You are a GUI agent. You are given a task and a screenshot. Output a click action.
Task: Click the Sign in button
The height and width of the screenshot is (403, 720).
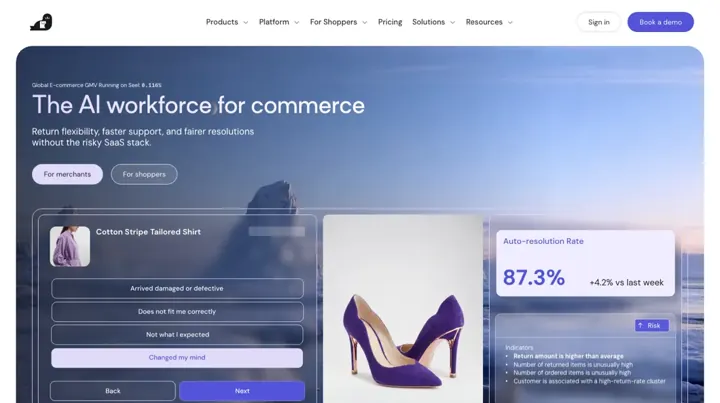tap(599, 22)
